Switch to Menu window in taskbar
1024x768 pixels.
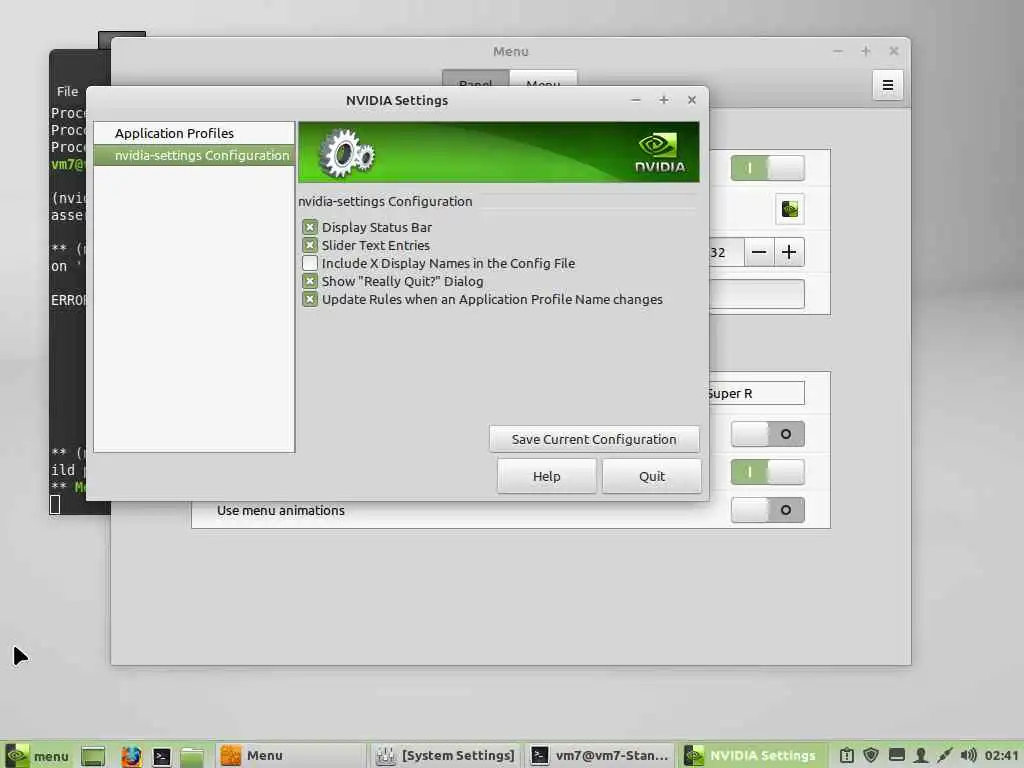tap(290, 756)
